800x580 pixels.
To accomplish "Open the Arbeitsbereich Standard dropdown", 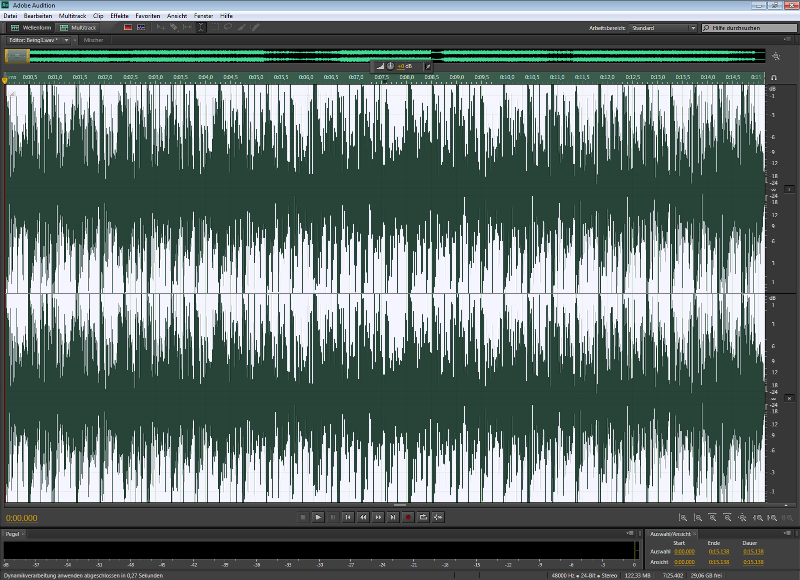I will 663,28.
